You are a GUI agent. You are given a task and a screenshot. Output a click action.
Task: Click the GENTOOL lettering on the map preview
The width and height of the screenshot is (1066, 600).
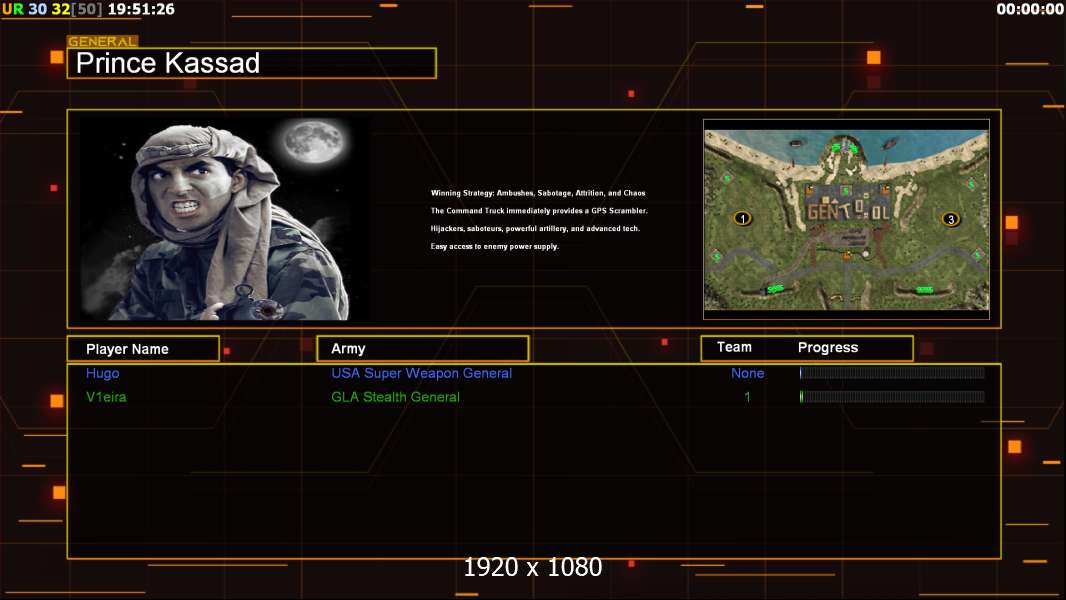coord(848,211)
